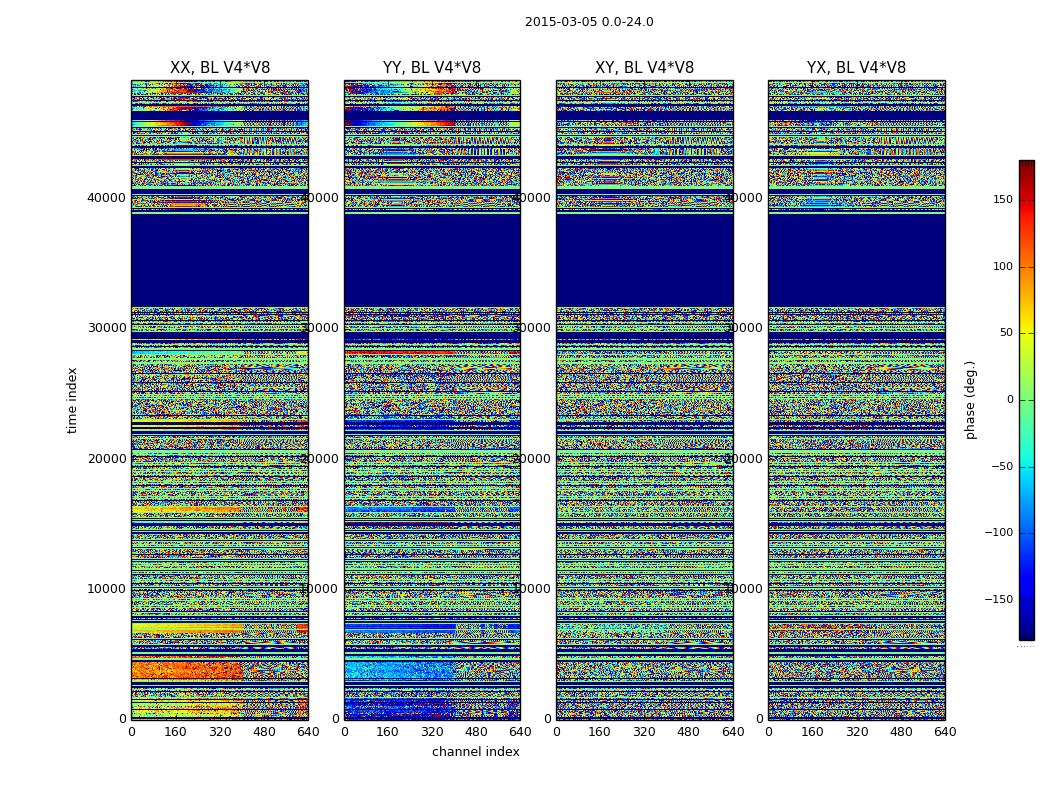Click inside the YY phase heatmap
This screenshot has width=1050, height=800.
432,400
